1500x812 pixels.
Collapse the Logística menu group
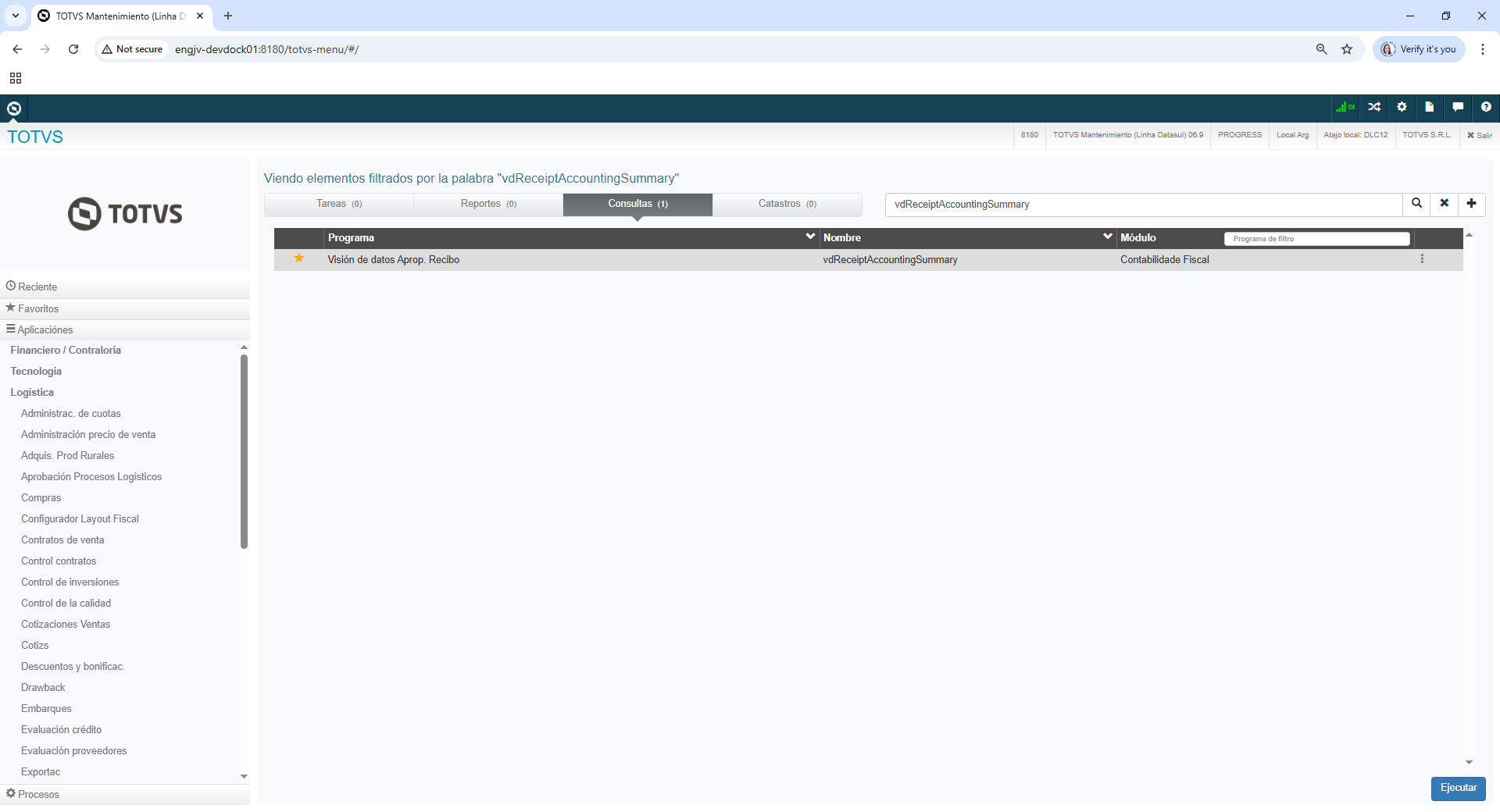point(32,393)
